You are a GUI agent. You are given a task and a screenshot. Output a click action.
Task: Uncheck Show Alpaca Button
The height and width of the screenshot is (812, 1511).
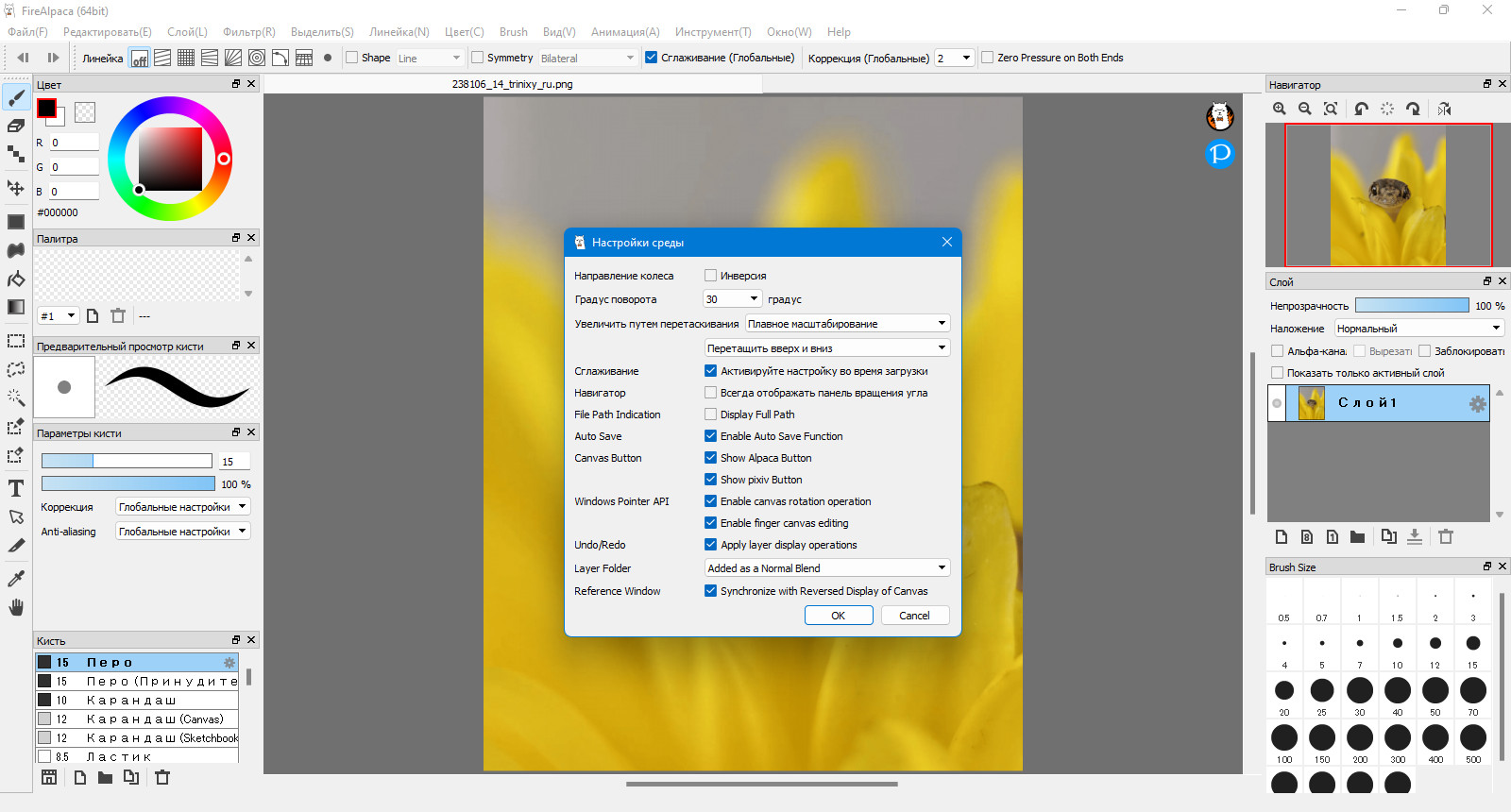tap(710, 458)
